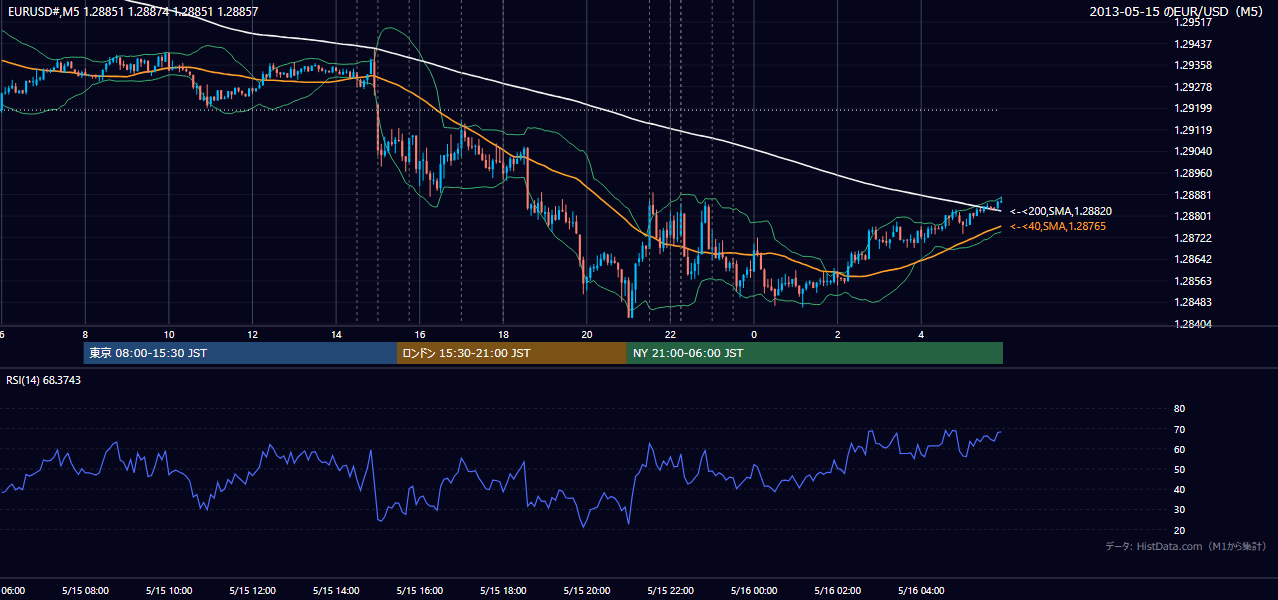1278x600 pixels.
Task: Click price axis label 1.28722
Action: [1193, 238]
